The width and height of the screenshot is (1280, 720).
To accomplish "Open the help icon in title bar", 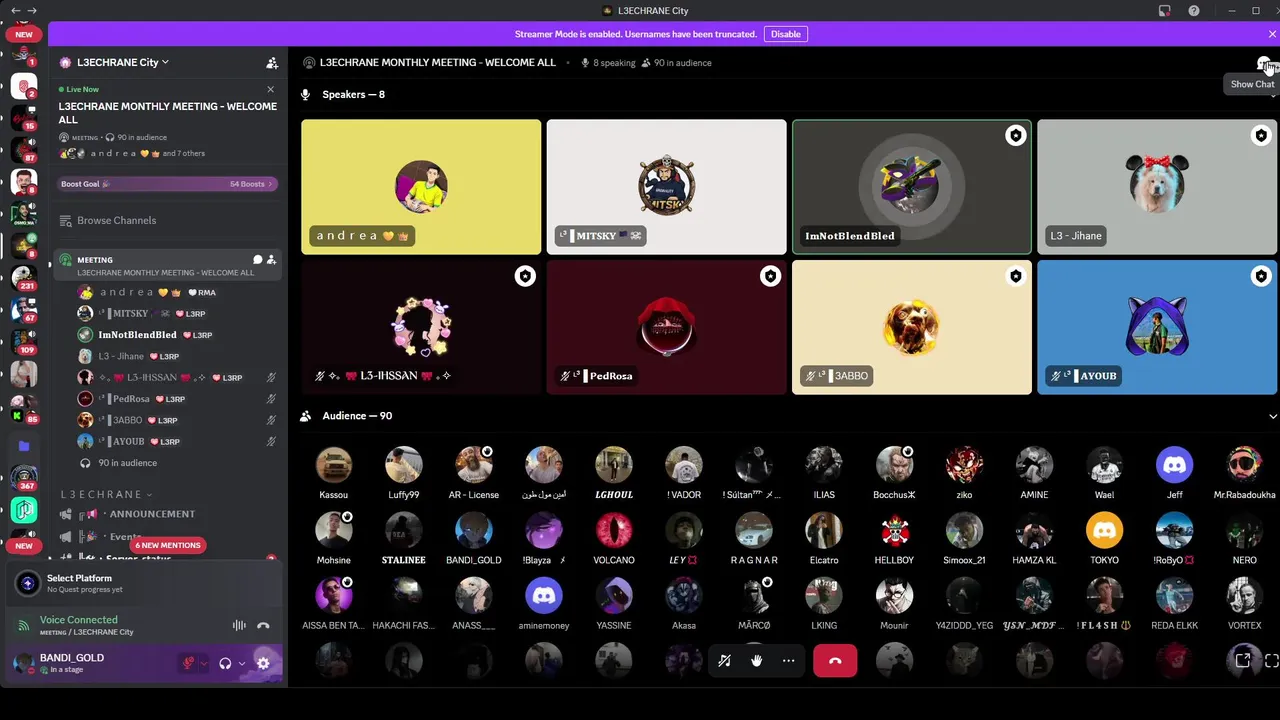I will (1194, 11).
